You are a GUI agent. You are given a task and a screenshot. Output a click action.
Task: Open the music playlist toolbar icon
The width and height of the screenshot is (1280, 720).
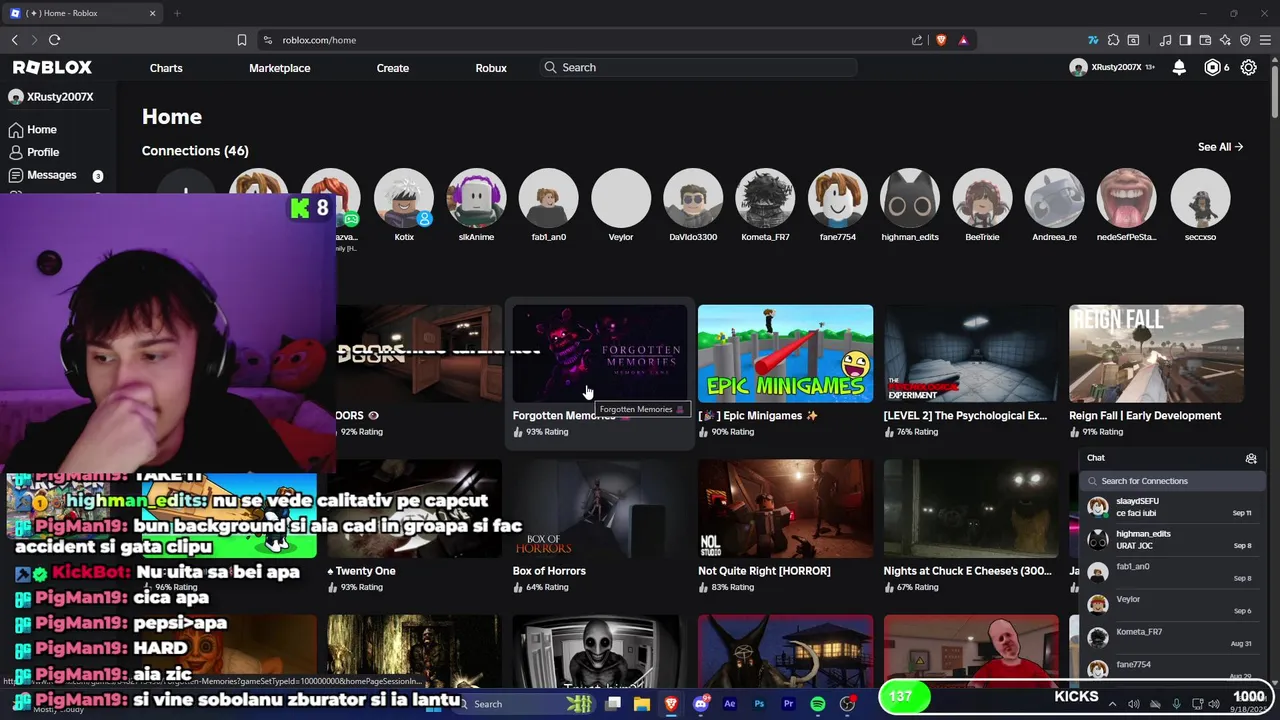click(1165, 40)
